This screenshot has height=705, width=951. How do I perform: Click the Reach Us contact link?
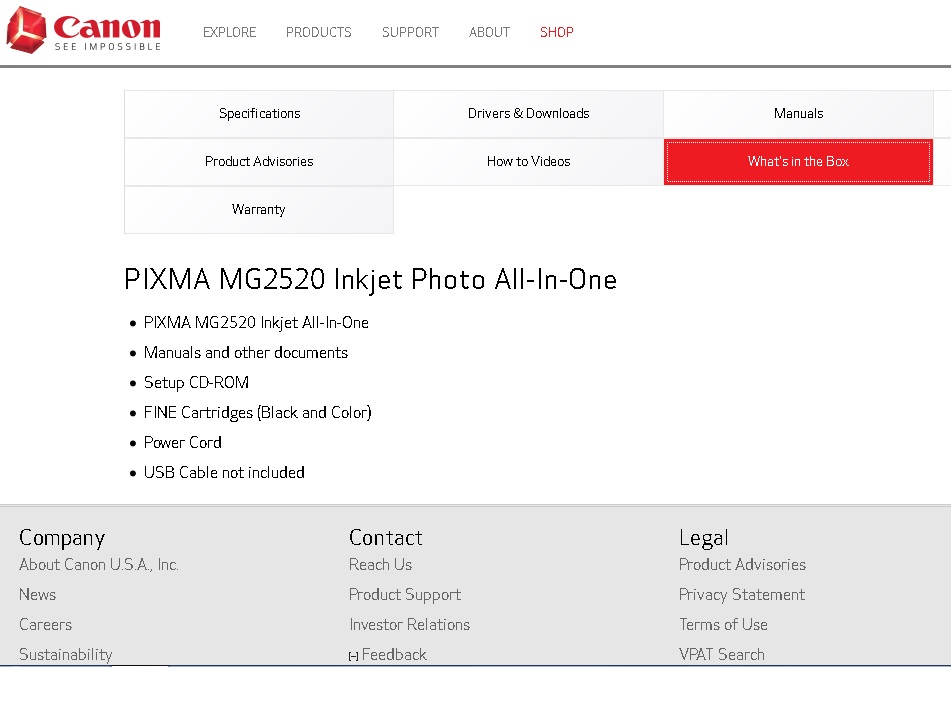tap(380, 565)
